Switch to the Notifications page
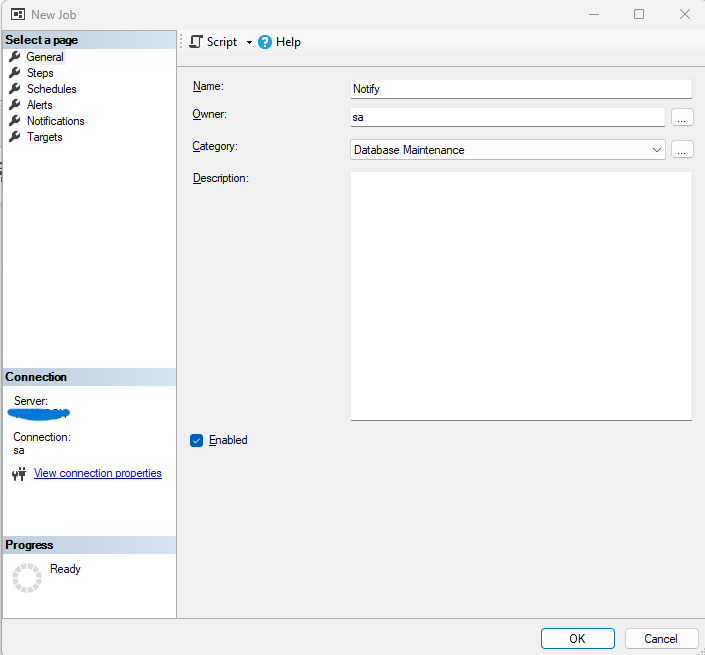The width and height of the screenshot is (705, 655). coord(55,121)
